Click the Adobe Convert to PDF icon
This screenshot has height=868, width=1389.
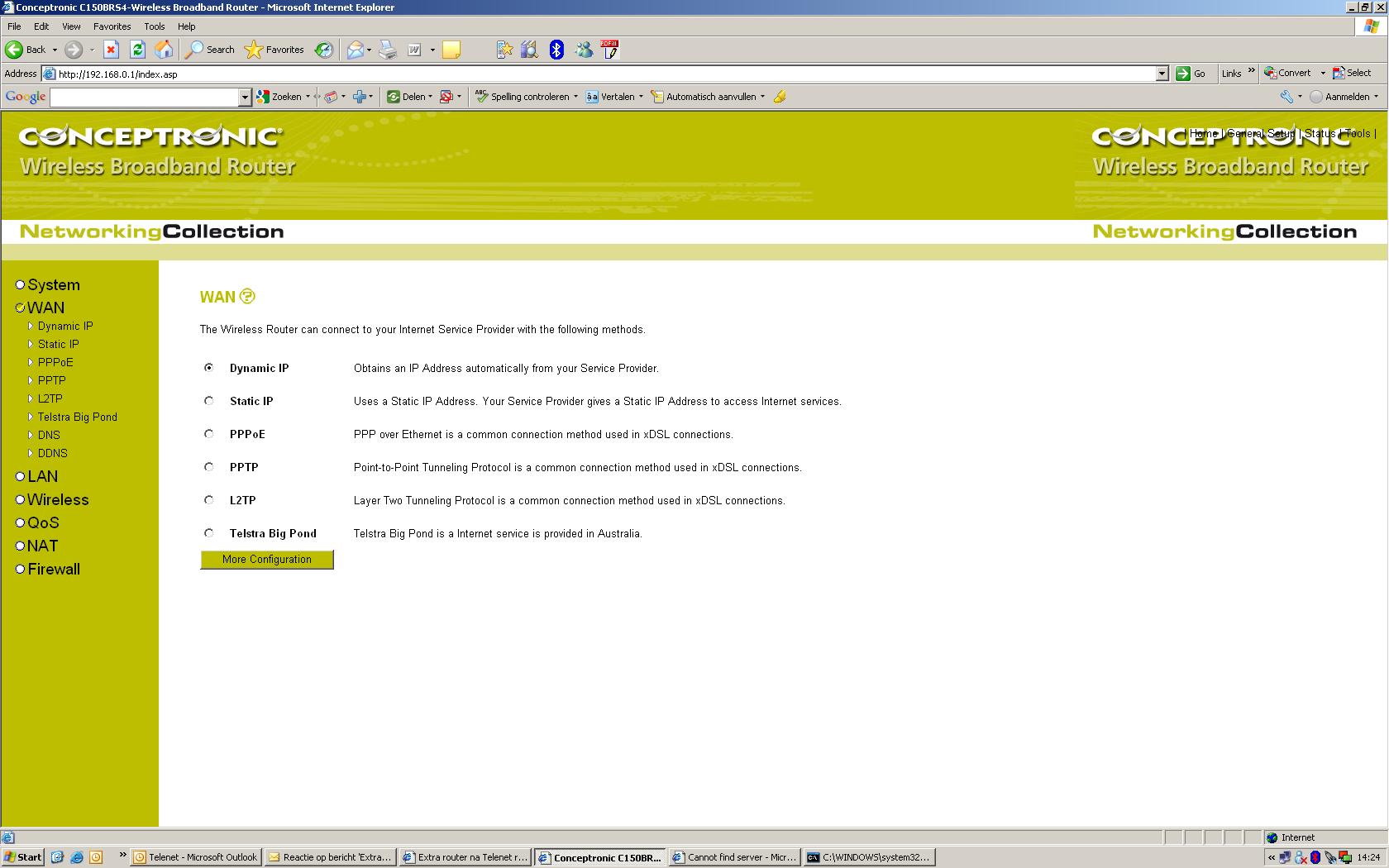tap(1271, 73)
